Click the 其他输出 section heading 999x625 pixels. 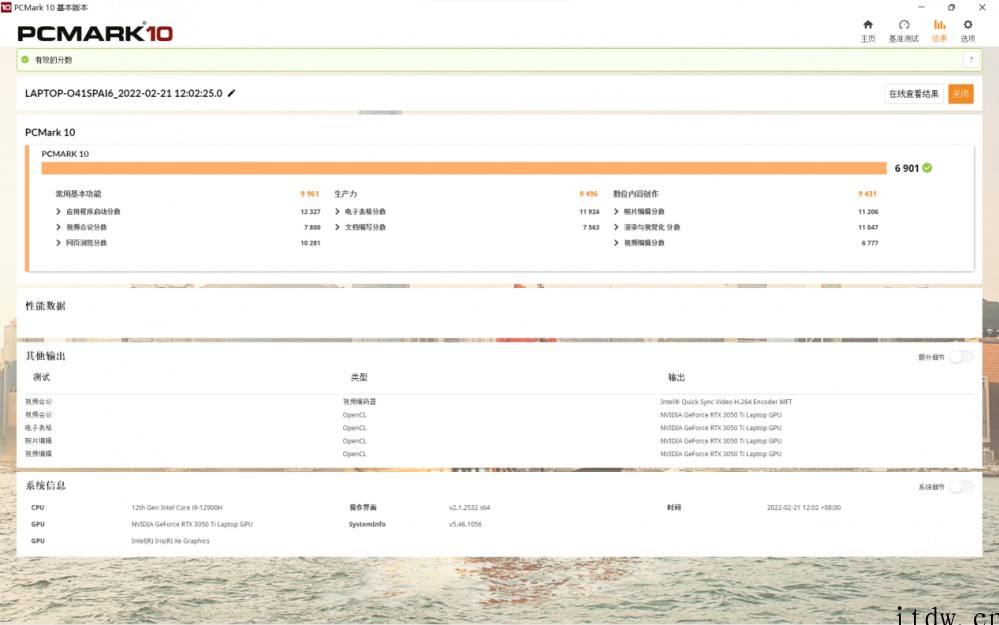[45, 356]
